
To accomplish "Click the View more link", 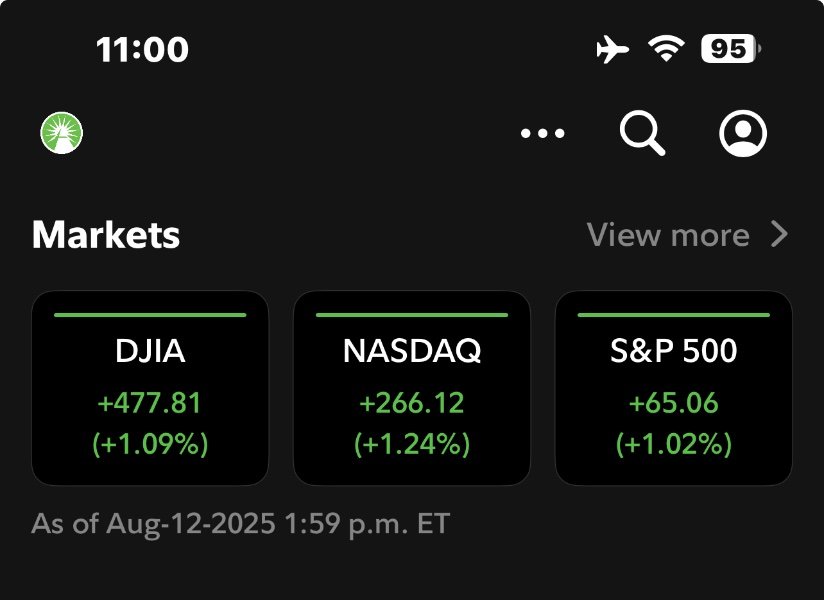I will click(x=668, y=235).
